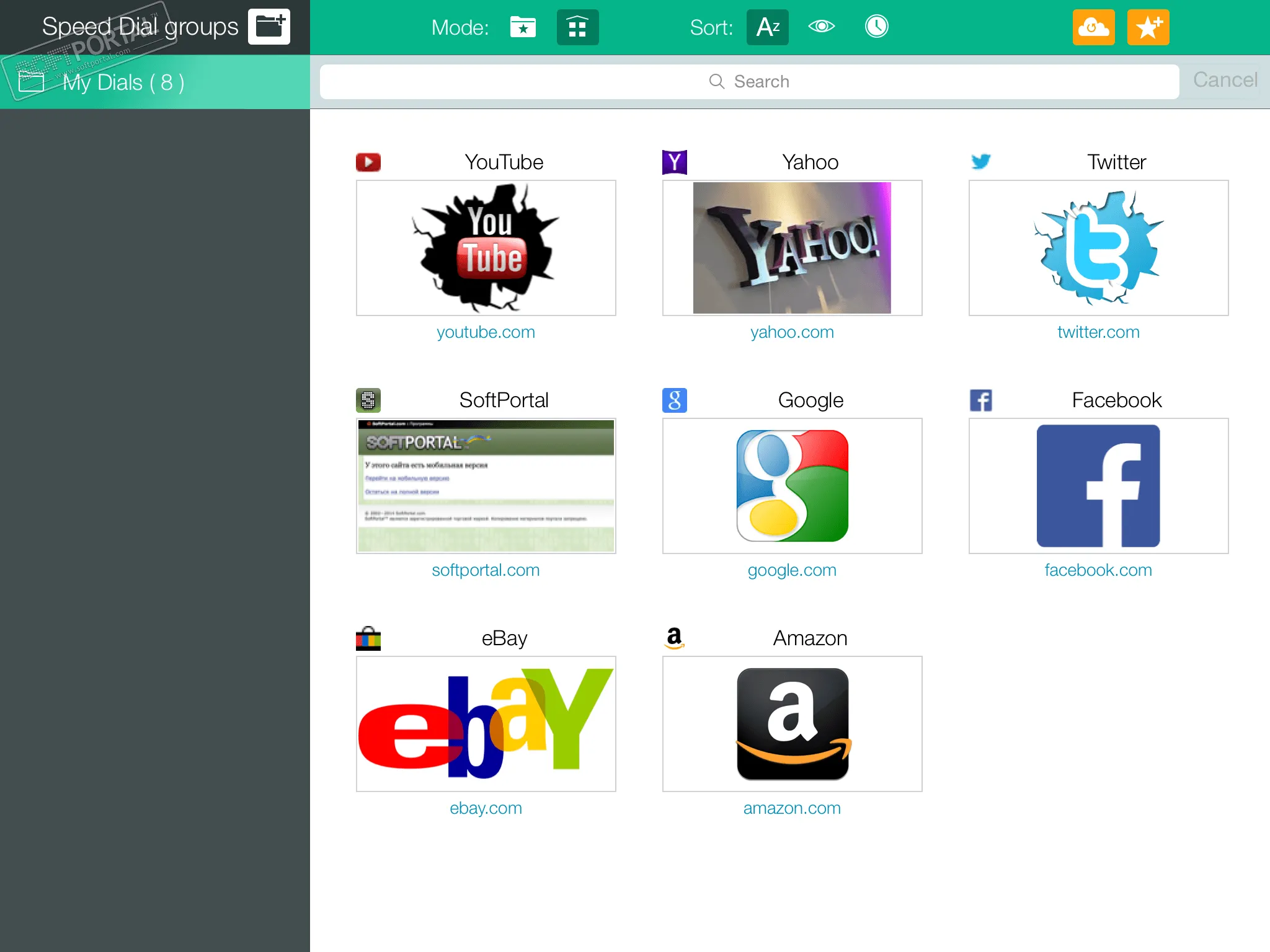Click the Google favicon
The height and width of the screenshot is (952, 1270).
pos(675,400)
